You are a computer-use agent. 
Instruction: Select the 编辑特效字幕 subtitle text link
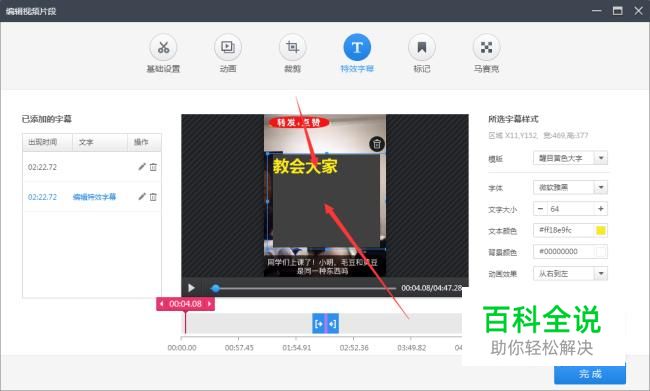click(x=95, y=197)
